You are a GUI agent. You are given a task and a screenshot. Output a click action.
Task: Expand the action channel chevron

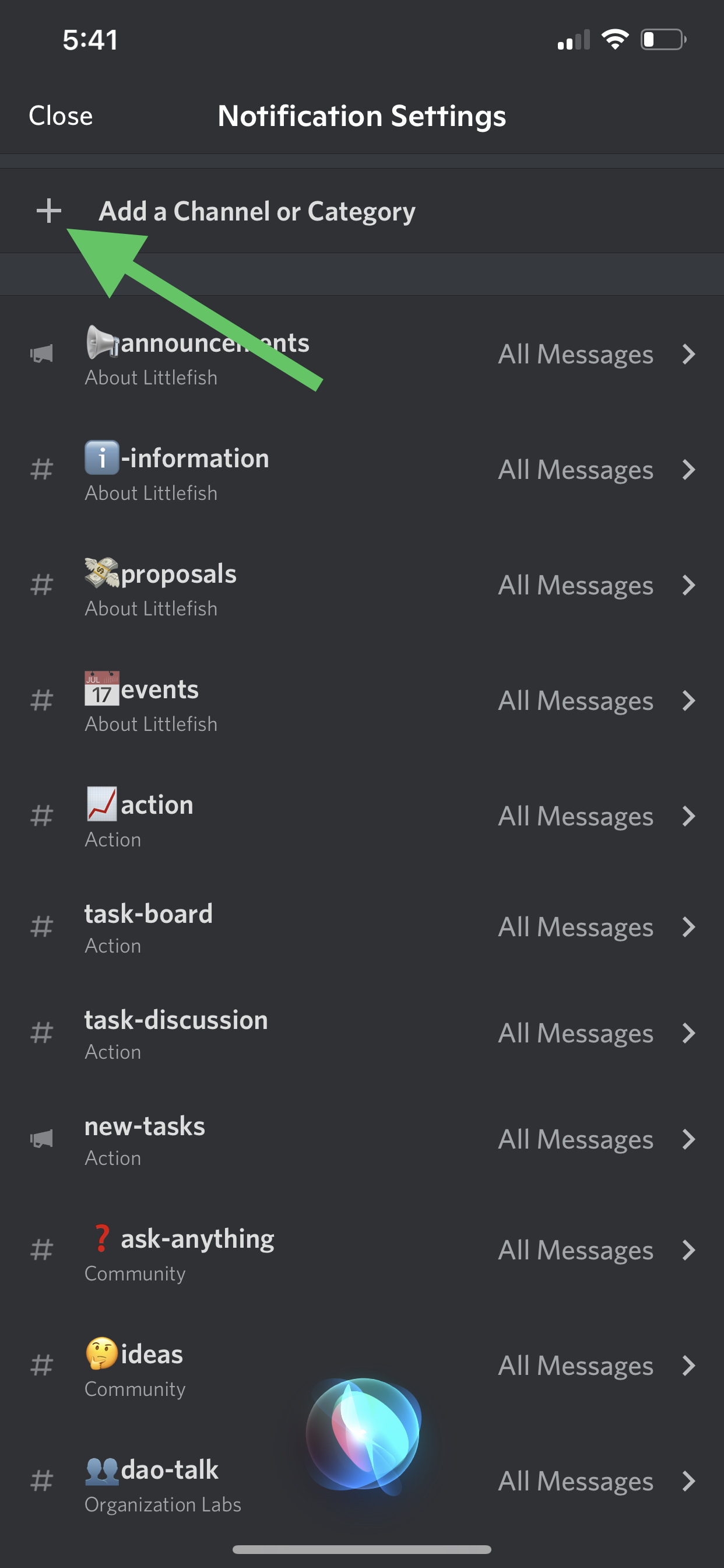688,816
